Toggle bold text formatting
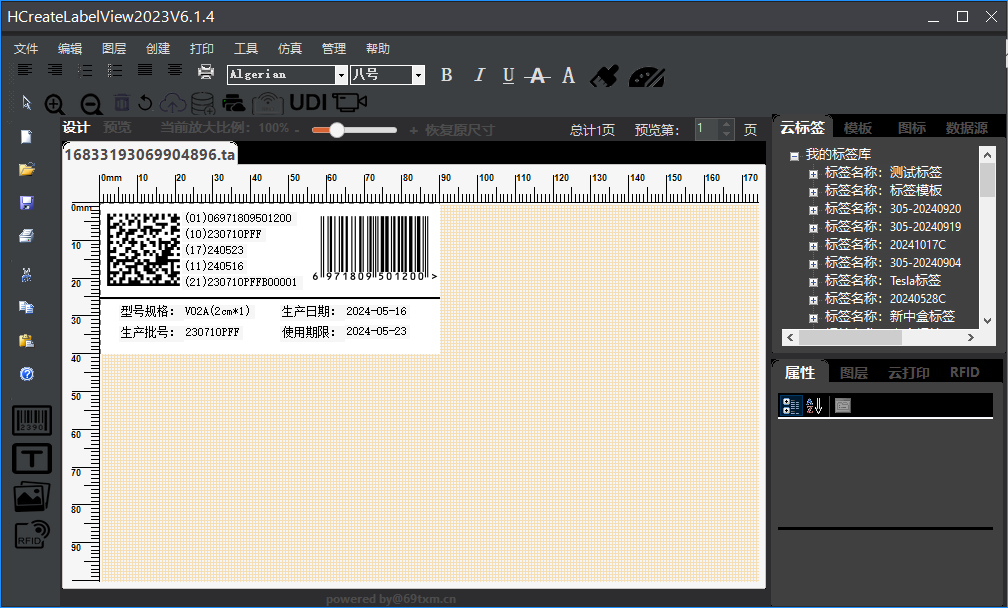Image resolution: width=1008 pixels, height=608 pixels. tap(447, 75)
